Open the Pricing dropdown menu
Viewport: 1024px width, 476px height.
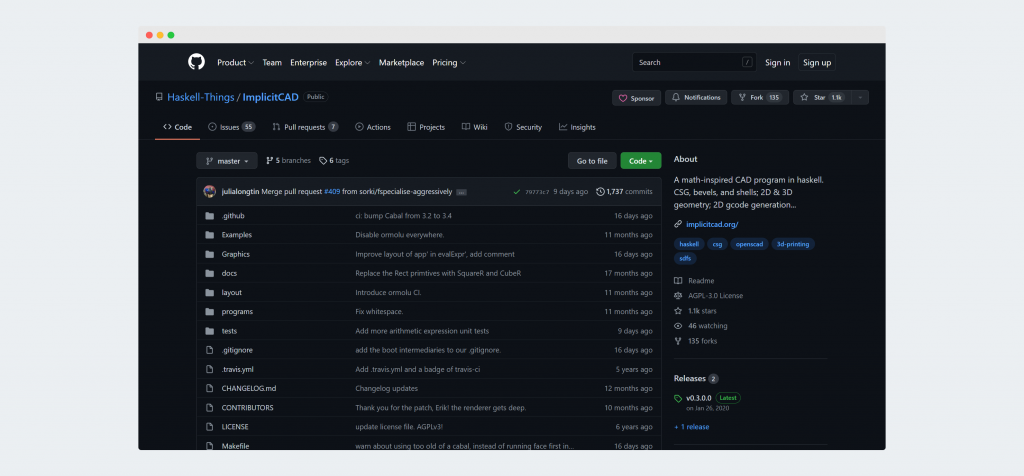pos(449,63)
